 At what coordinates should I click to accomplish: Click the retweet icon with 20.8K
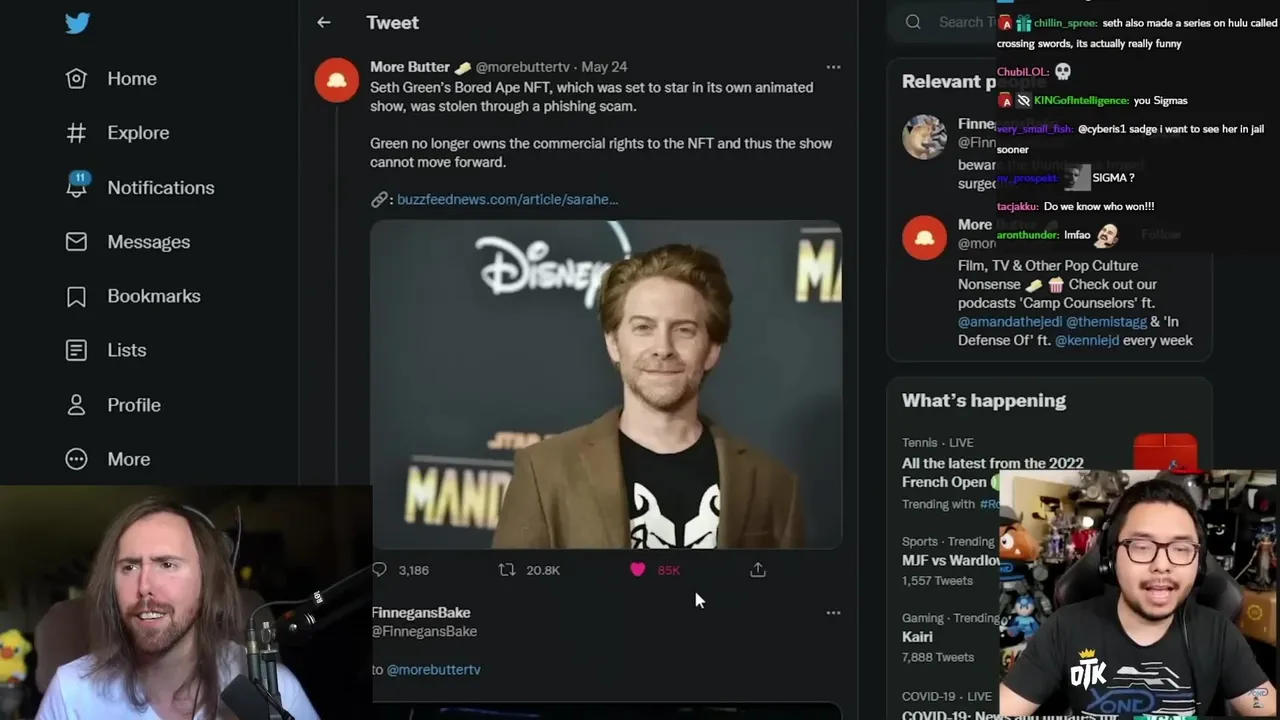507,570
